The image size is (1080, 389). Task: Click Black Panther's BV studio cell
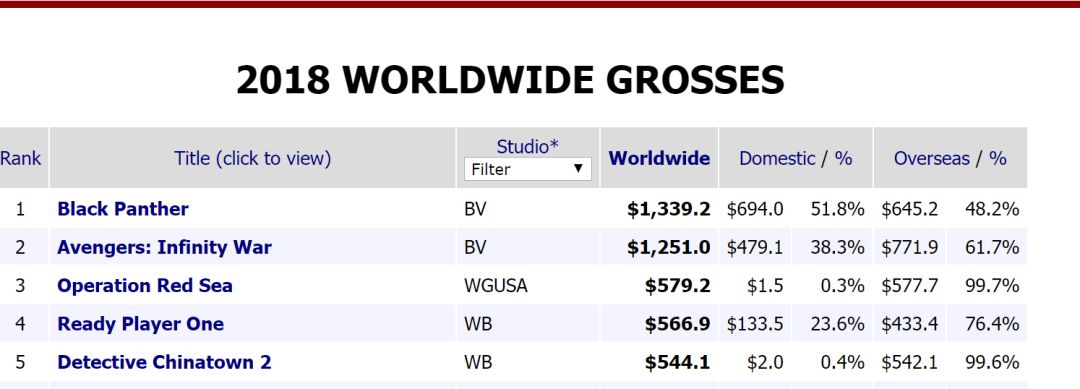(x=475, y=209)
